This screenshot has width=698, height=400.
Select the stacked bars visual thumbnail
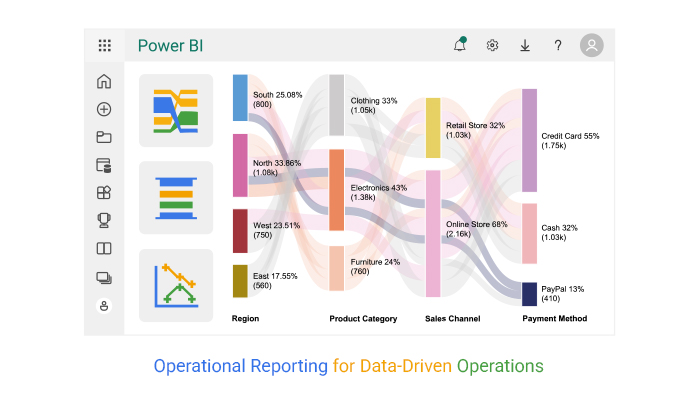176,198
